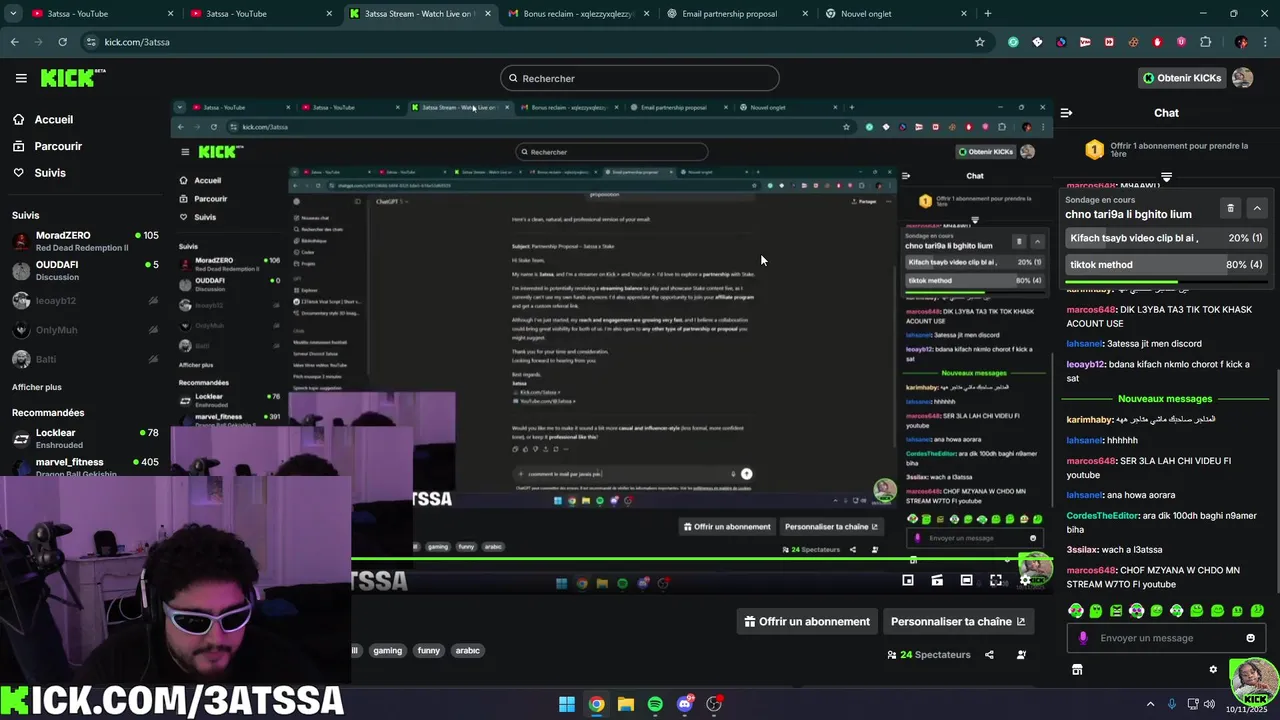Open the Chrome three-dot menu

(x=1265, y=42)
